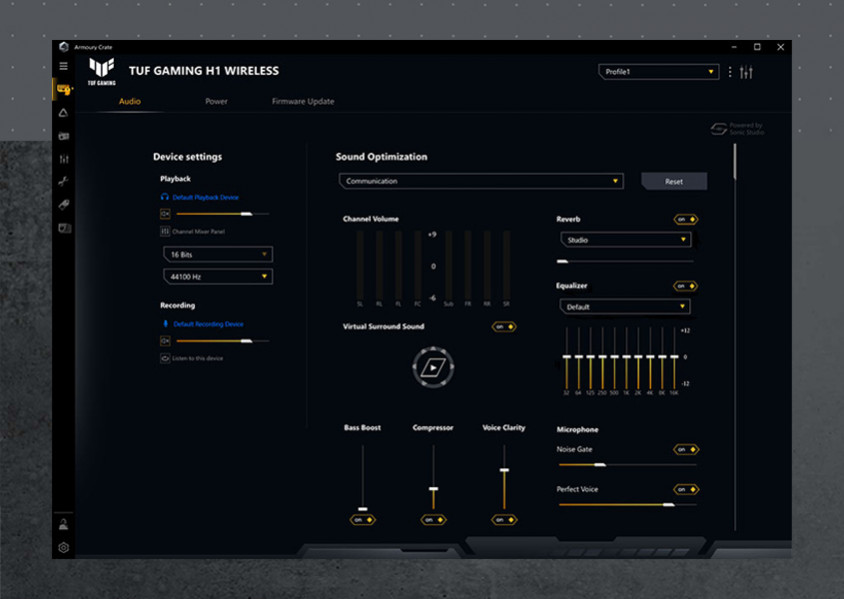Click the Noise Gate slider

pos(628,464)
